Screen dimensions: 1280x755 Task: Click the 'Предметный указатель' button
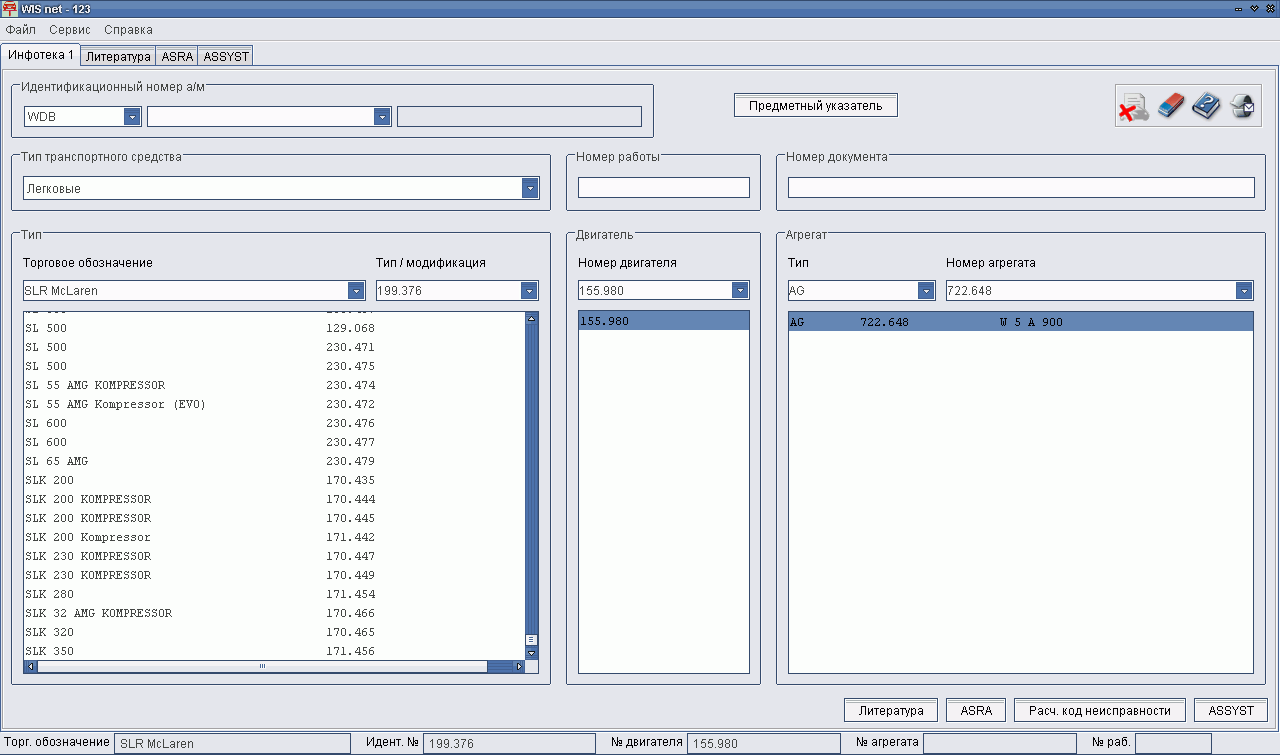(x=815, y=105)
